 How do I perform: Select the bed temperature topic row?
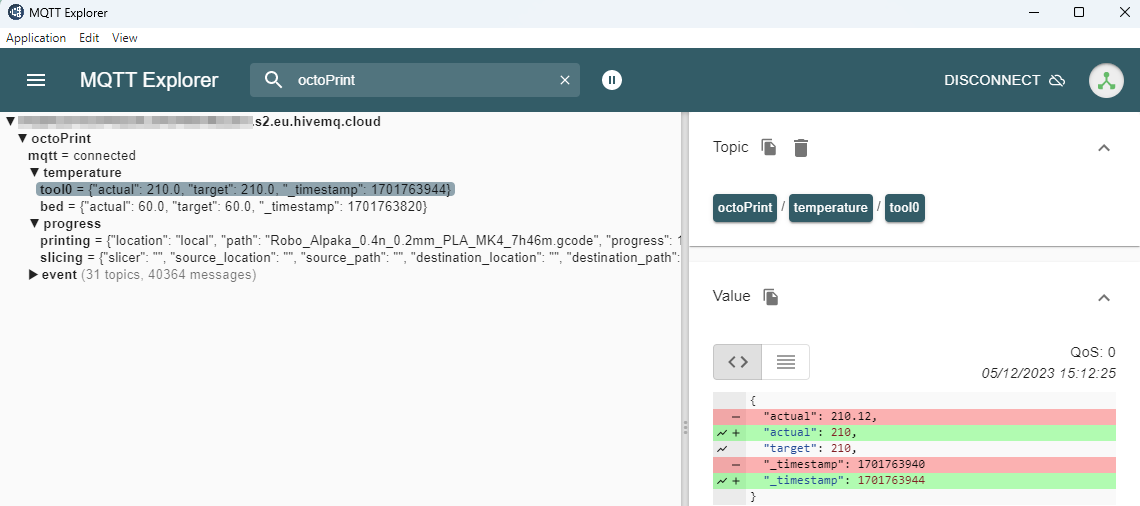(233, 206)
